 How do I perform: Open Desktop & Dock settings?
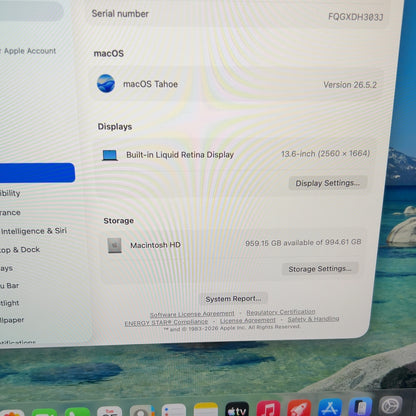pyautogui.click(x=20, y=250)
